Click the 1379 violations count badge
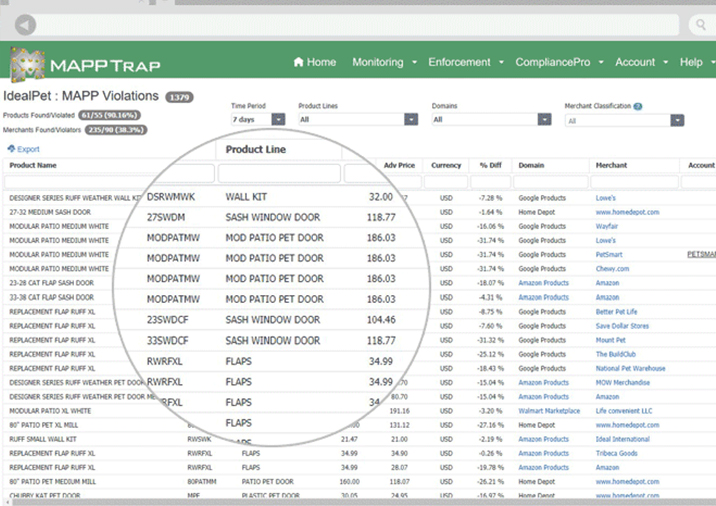Viewport: 716px width, 506px height. (179, 97)
